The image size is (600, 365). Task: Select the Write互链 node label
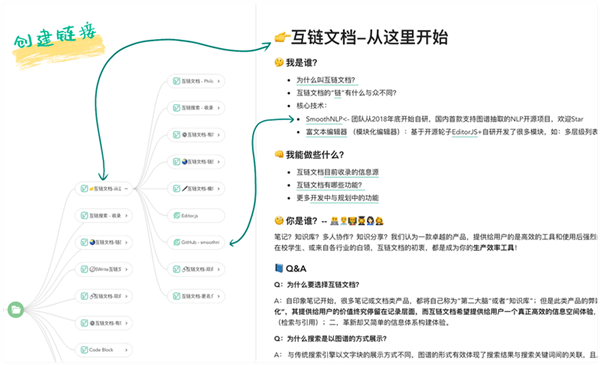point(106,269)
